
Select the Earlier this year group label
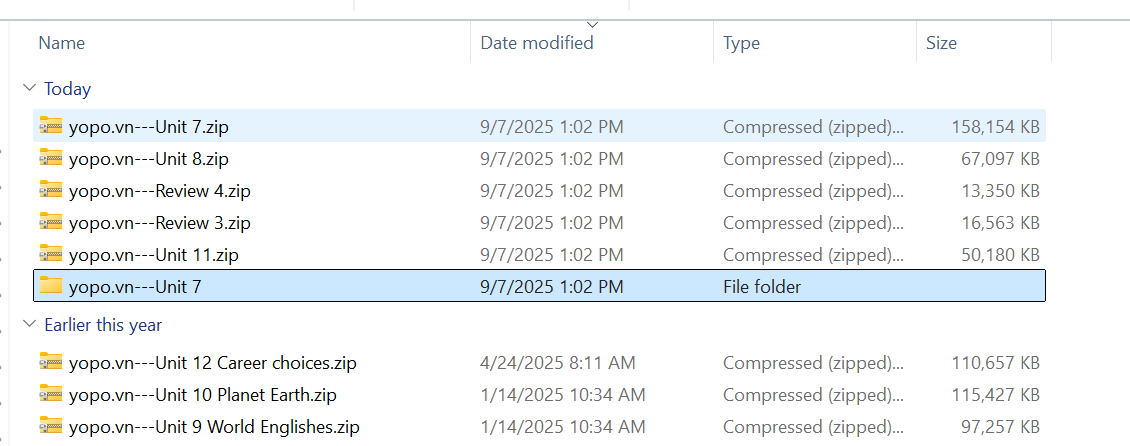point(103,325)
